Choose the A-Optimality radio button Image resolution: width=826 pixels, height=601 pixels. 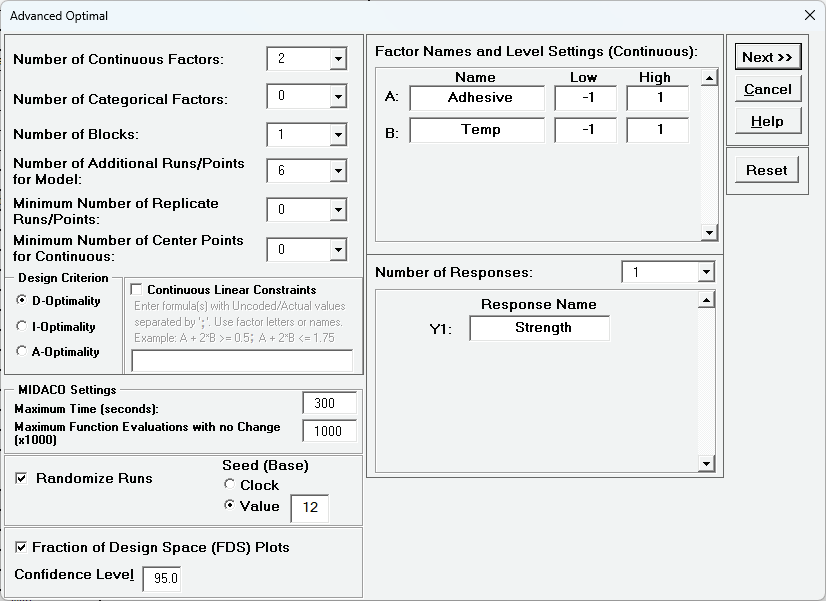[x=22, y=351]
